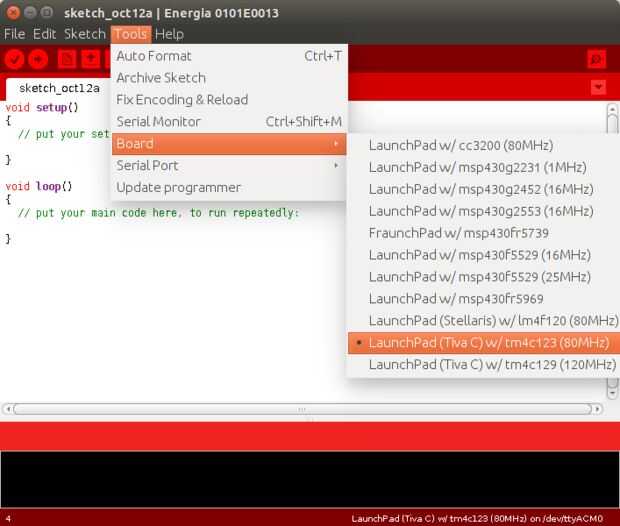
Task: Click the status bar board and port text
Action: tap(477, 518)
